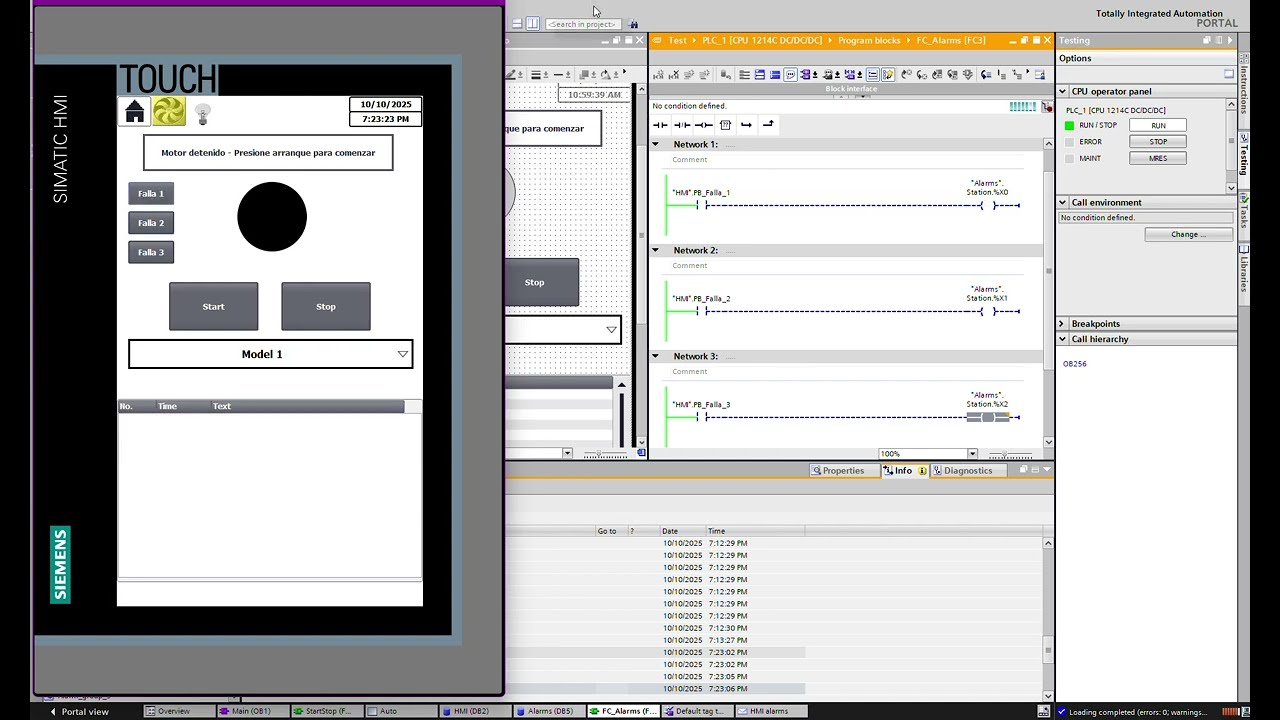Open the OB256 call hierarchy link
This screenshot has width=1280, height=720.
1075,364
